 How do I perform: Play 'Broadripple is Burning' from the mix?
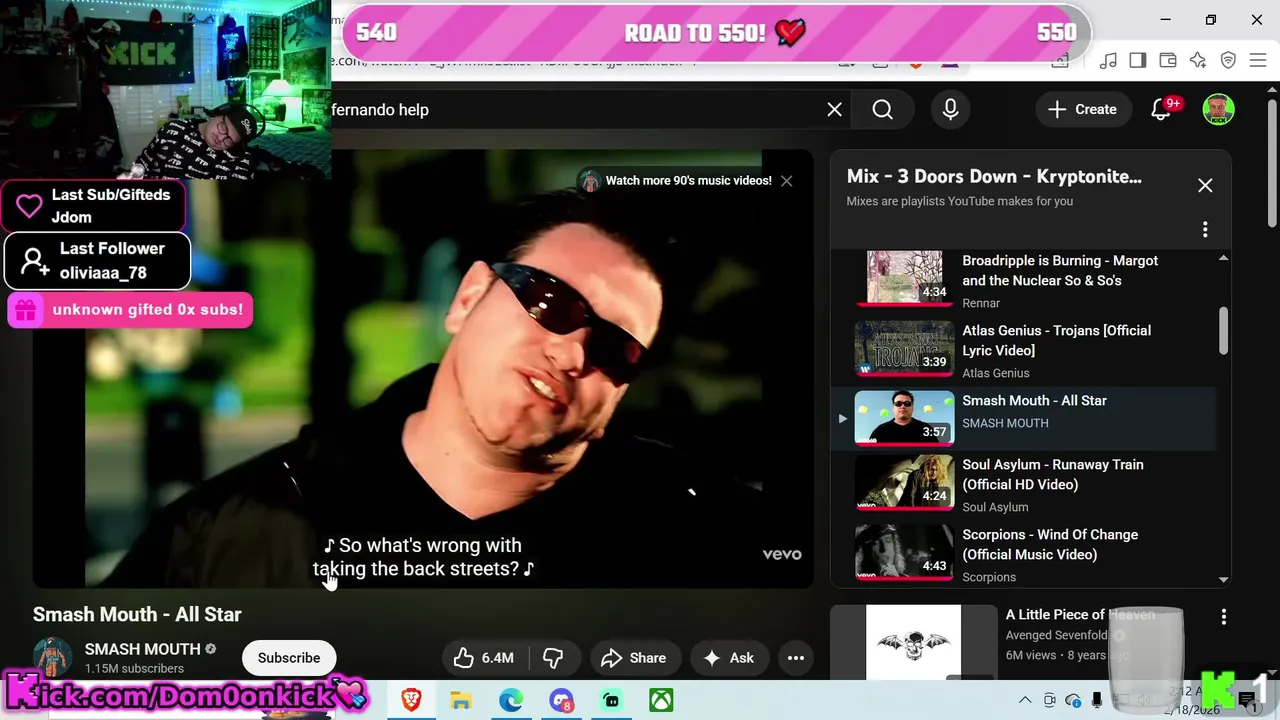(1024, 280)
